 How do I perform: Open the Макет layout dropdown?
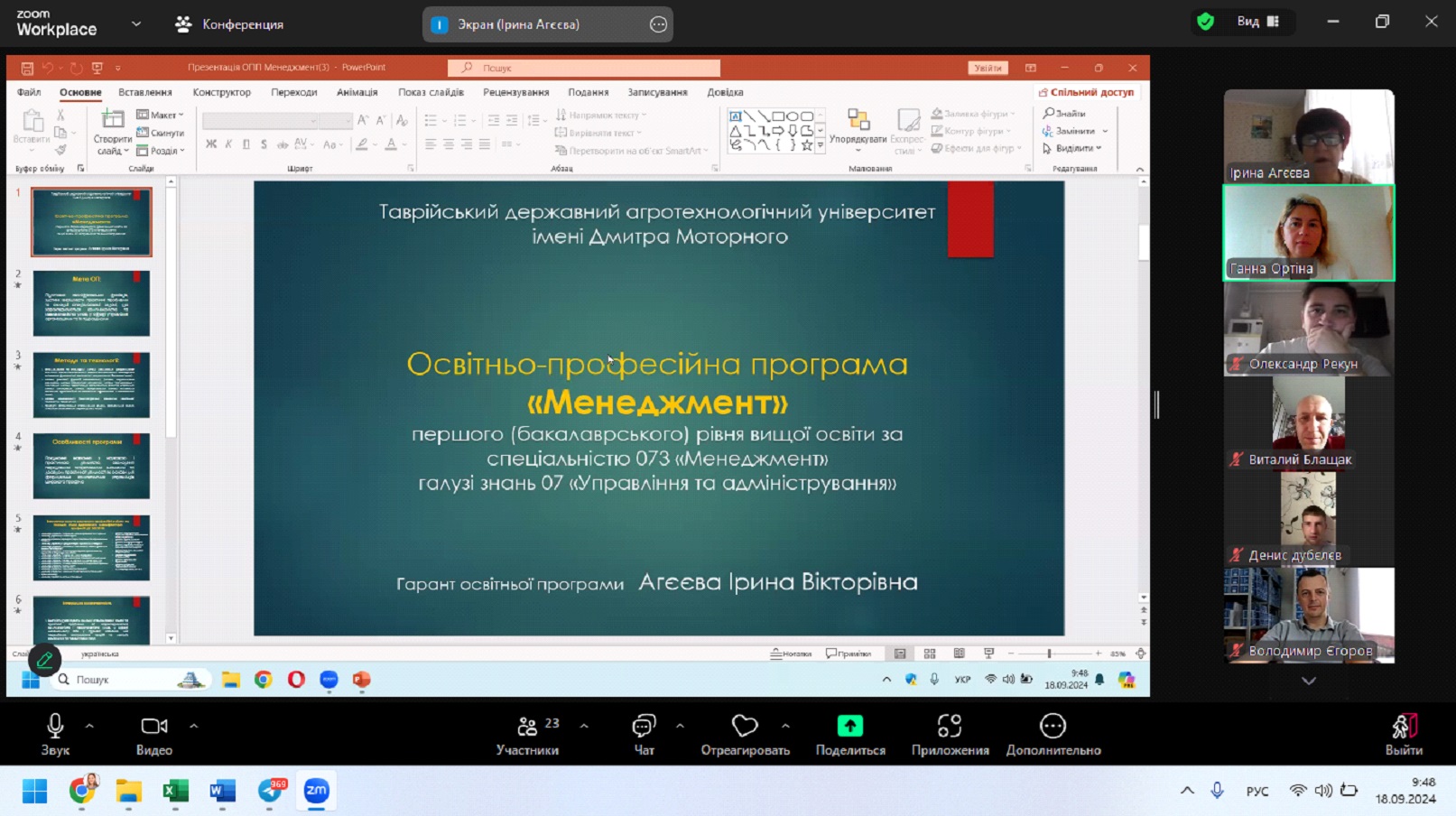click(x=160, y=115)
